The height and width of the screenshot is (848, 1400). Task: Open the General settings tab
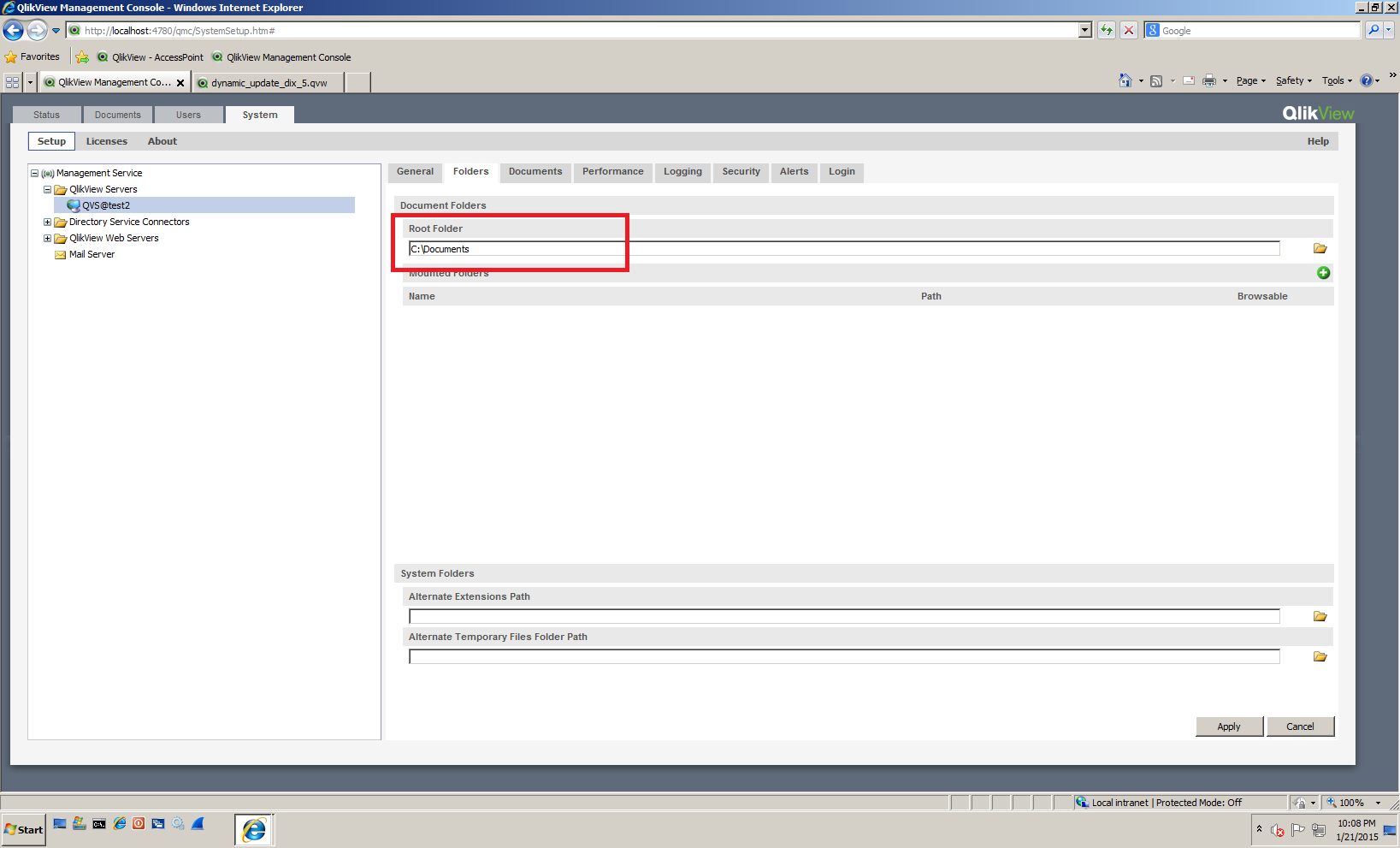(x=416, y=172)
